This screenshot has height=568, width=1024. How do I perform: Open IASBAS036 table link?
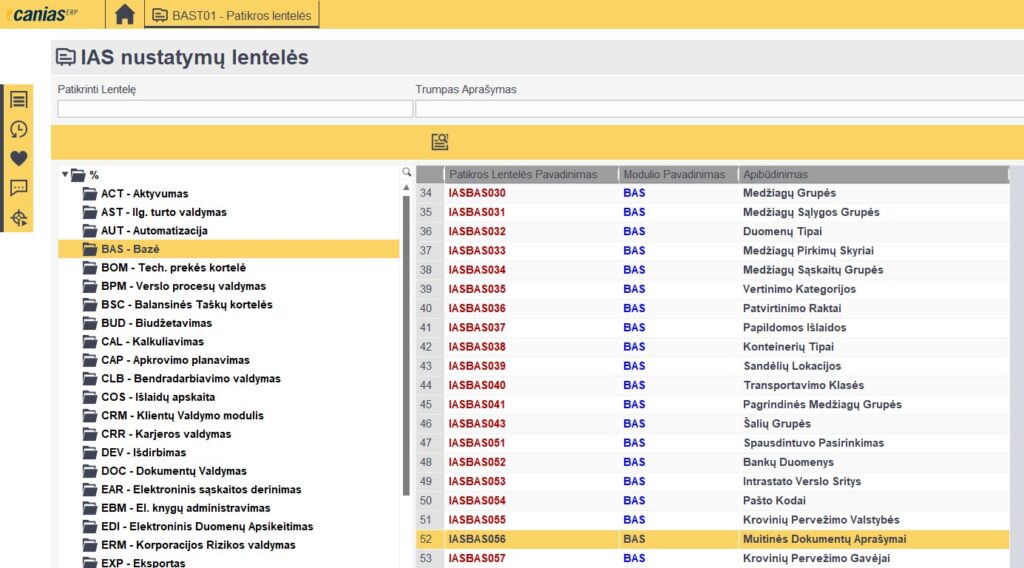click(477, 308)
